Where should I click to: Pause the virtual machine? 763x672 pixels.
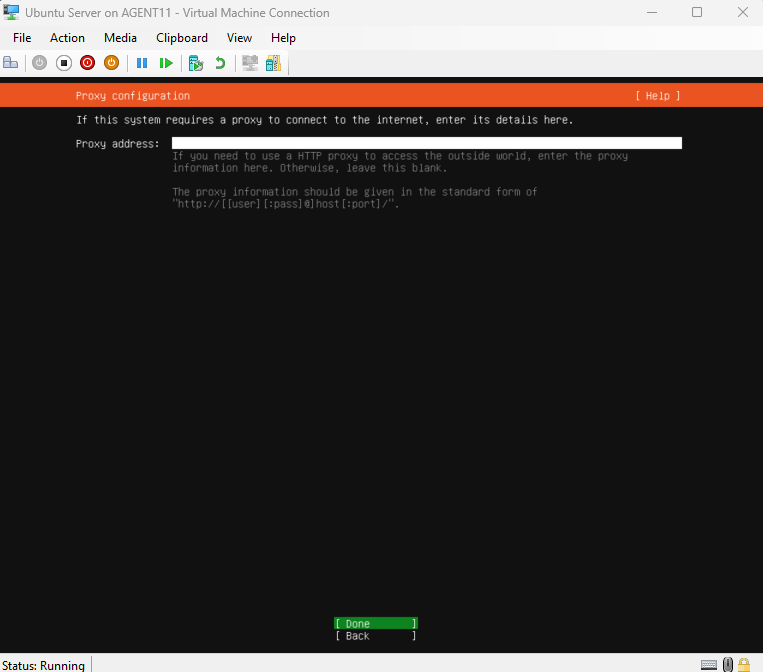point(142,63)
